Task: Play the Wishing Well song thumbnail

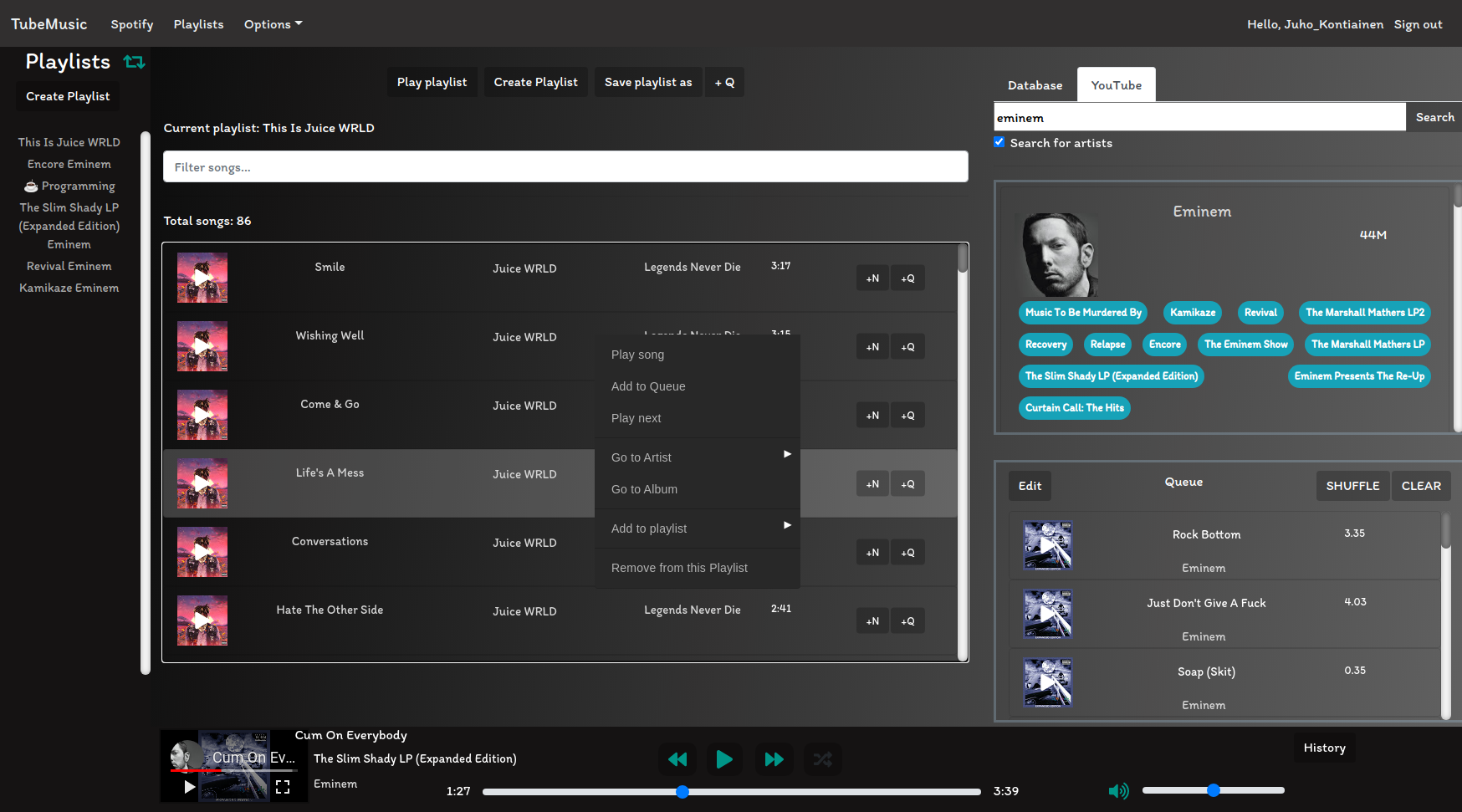Action: [x=202, y=346]
